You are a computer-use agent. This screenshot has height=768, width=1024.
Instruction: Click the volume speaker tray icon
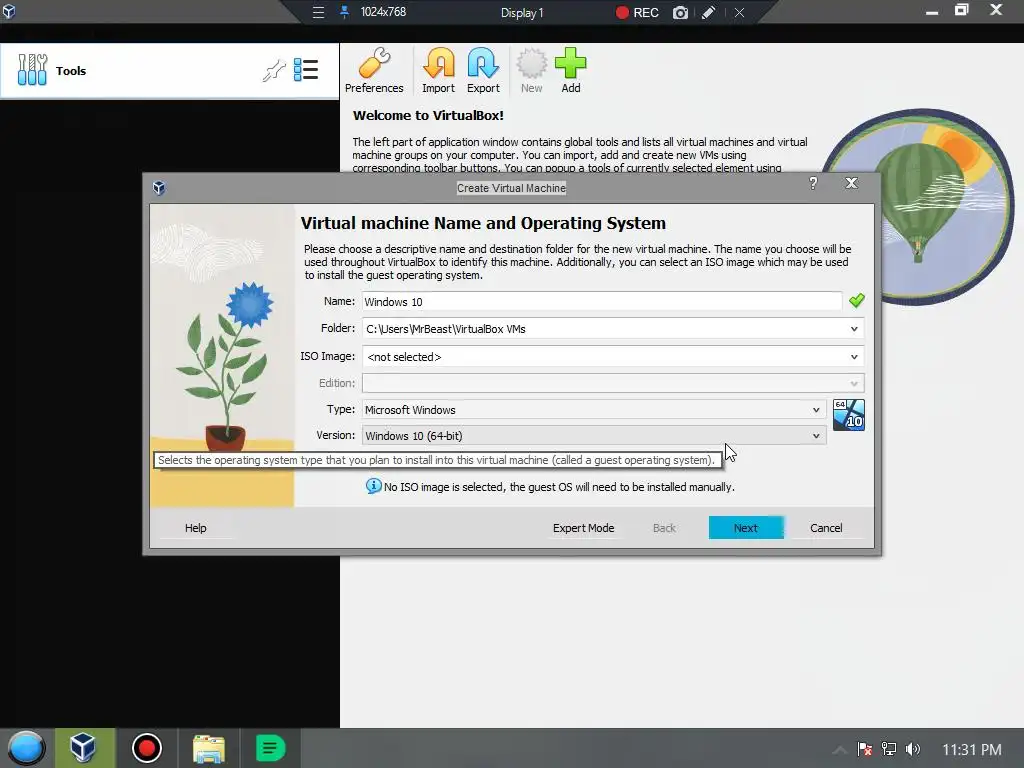tap(912, 749)
